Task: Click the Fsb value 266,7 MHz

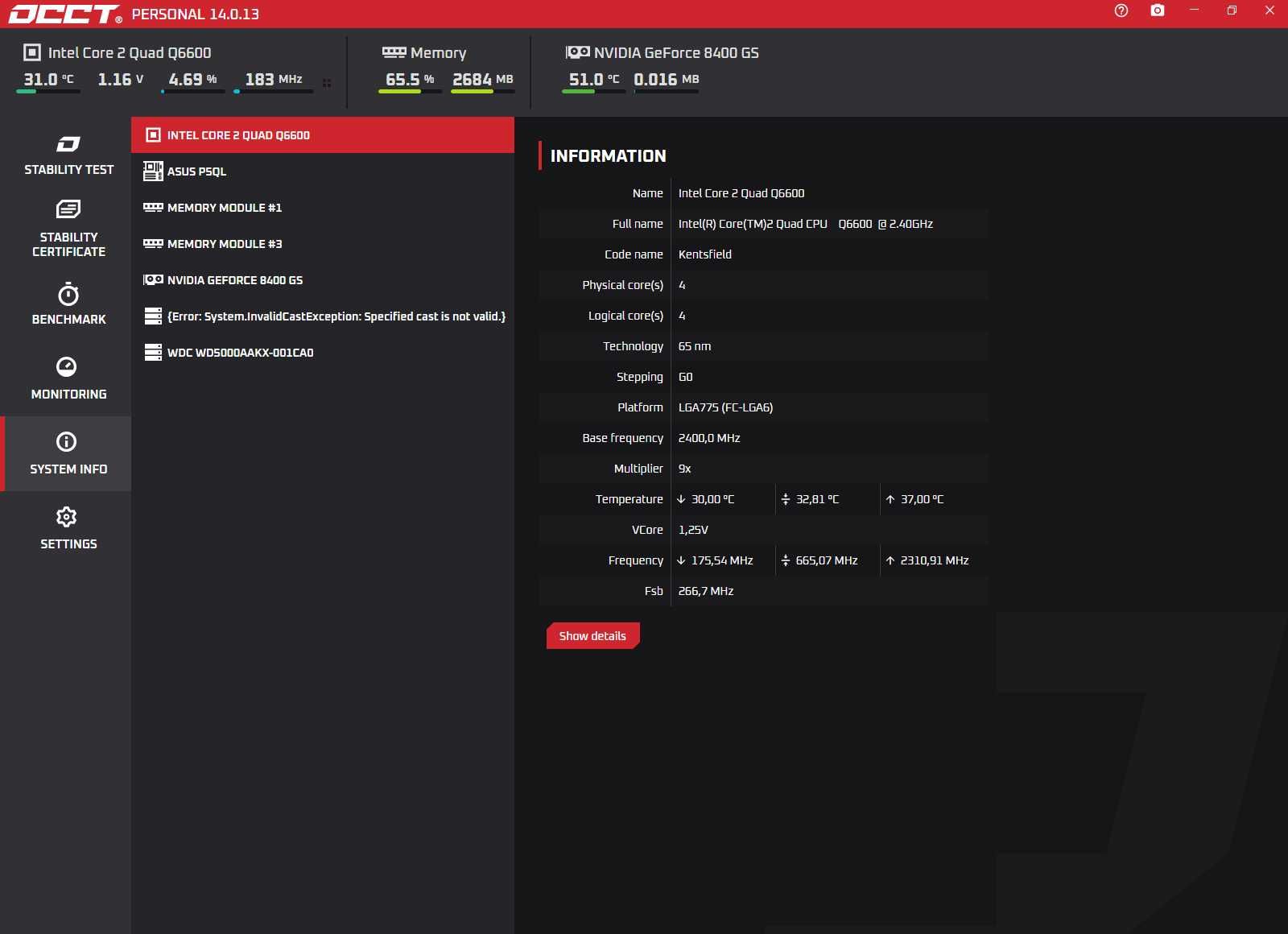Action: [x=706, y=591]
